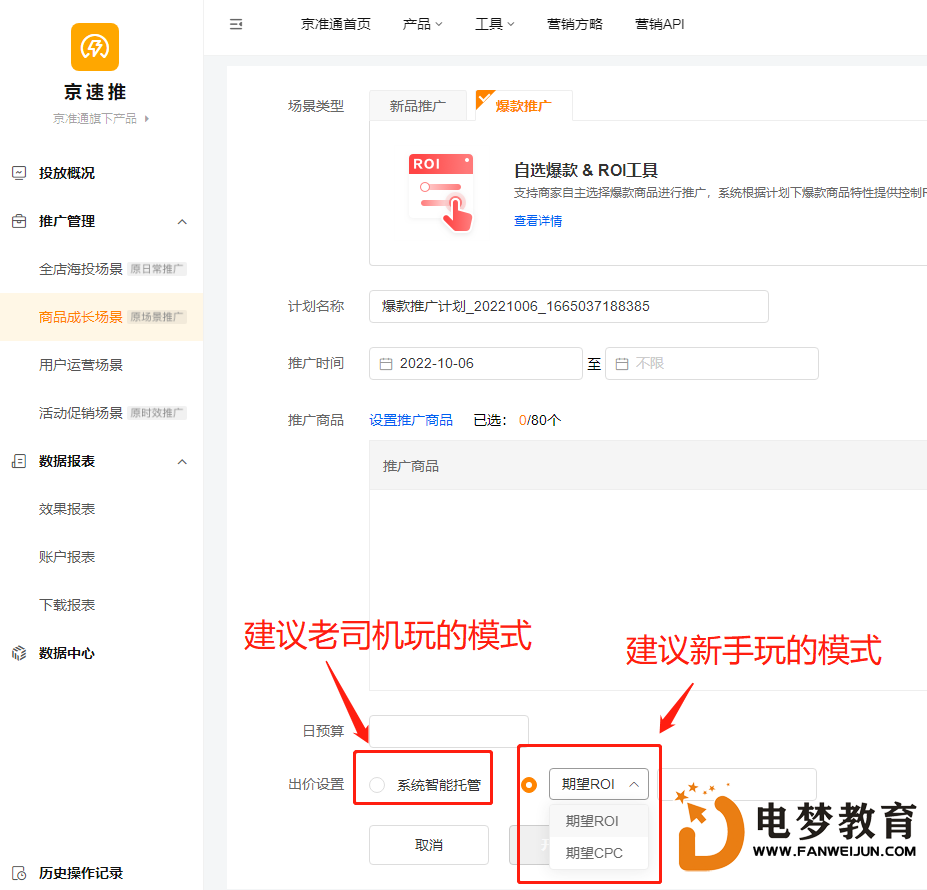Collapse the 推广管理 section chevron
927x890 pixels.
click(182, 222)
